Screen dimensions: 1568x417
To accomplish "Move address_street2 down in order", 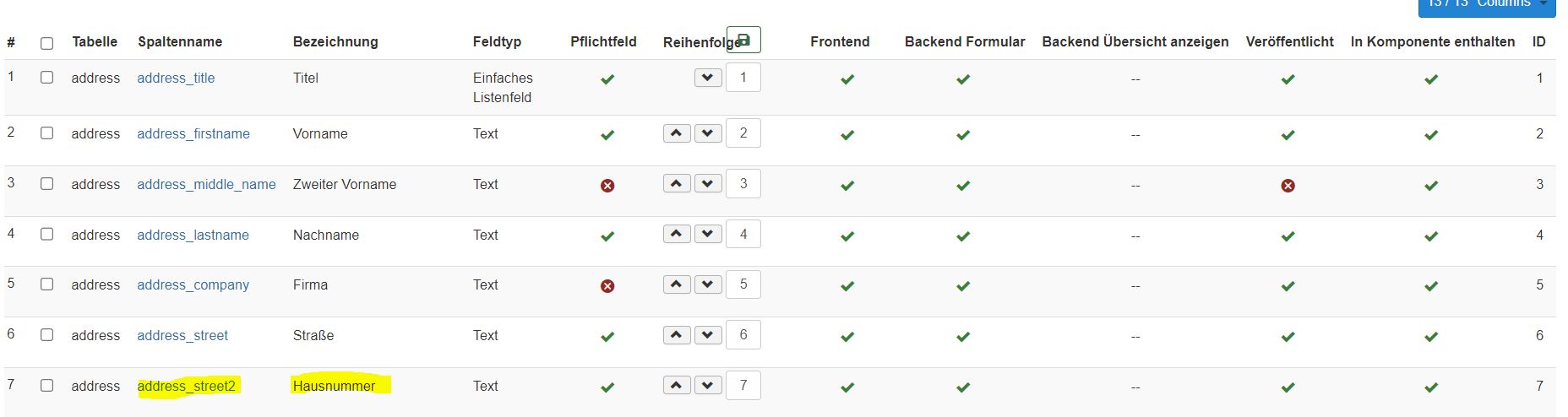I will [x=708, y=386].
